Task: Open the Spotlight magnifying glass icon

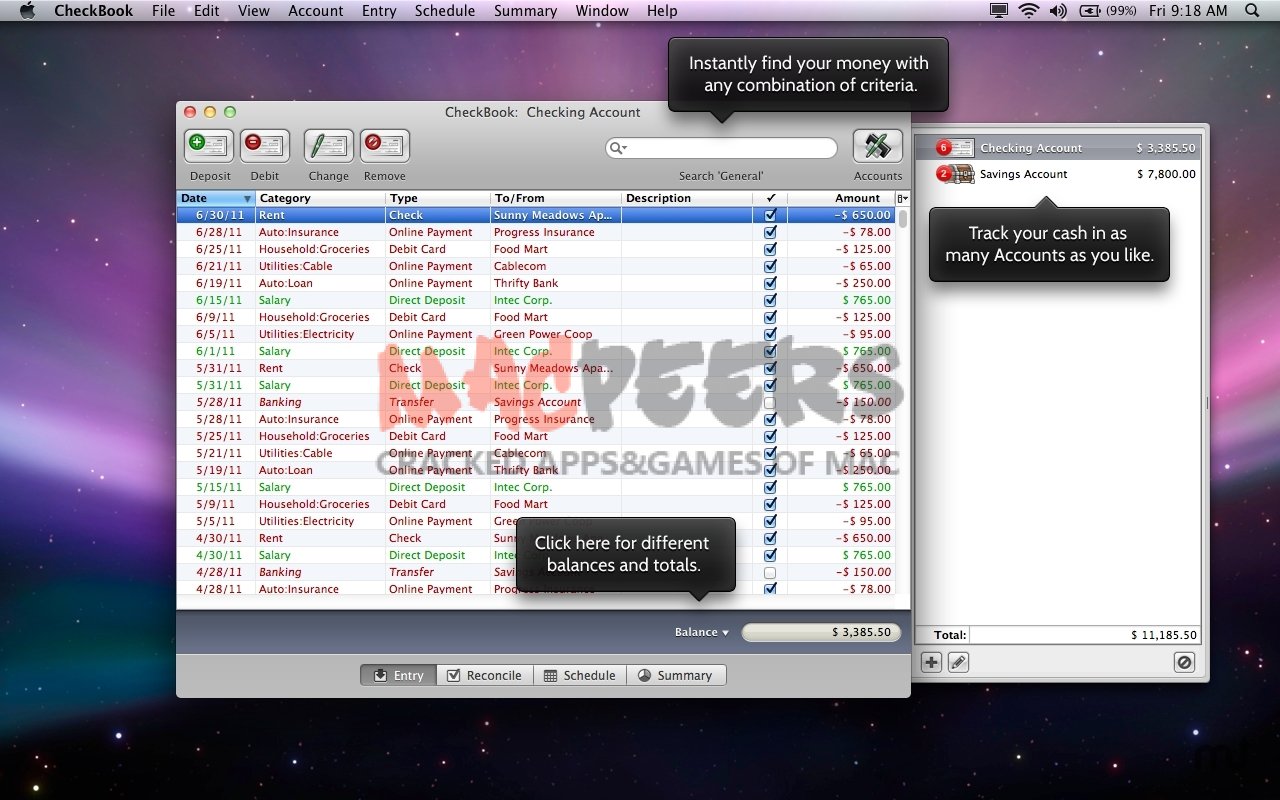Action: click(x=1252, y=11)
